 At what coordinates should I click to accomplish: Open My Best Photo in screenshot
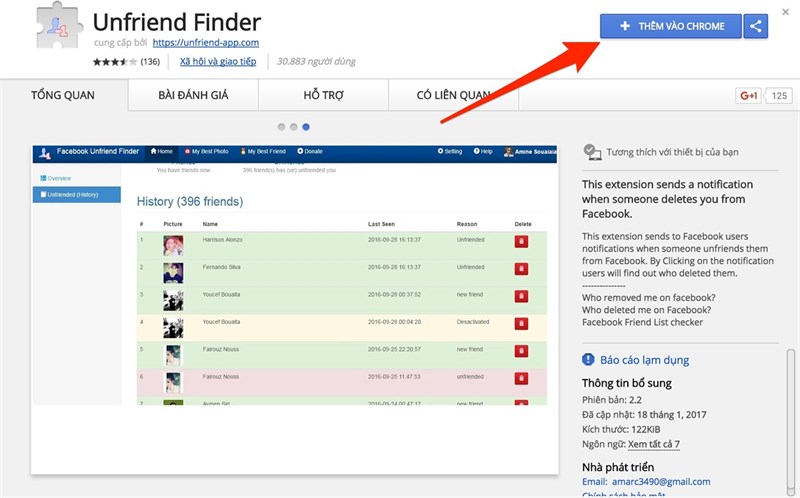(206, 152)
